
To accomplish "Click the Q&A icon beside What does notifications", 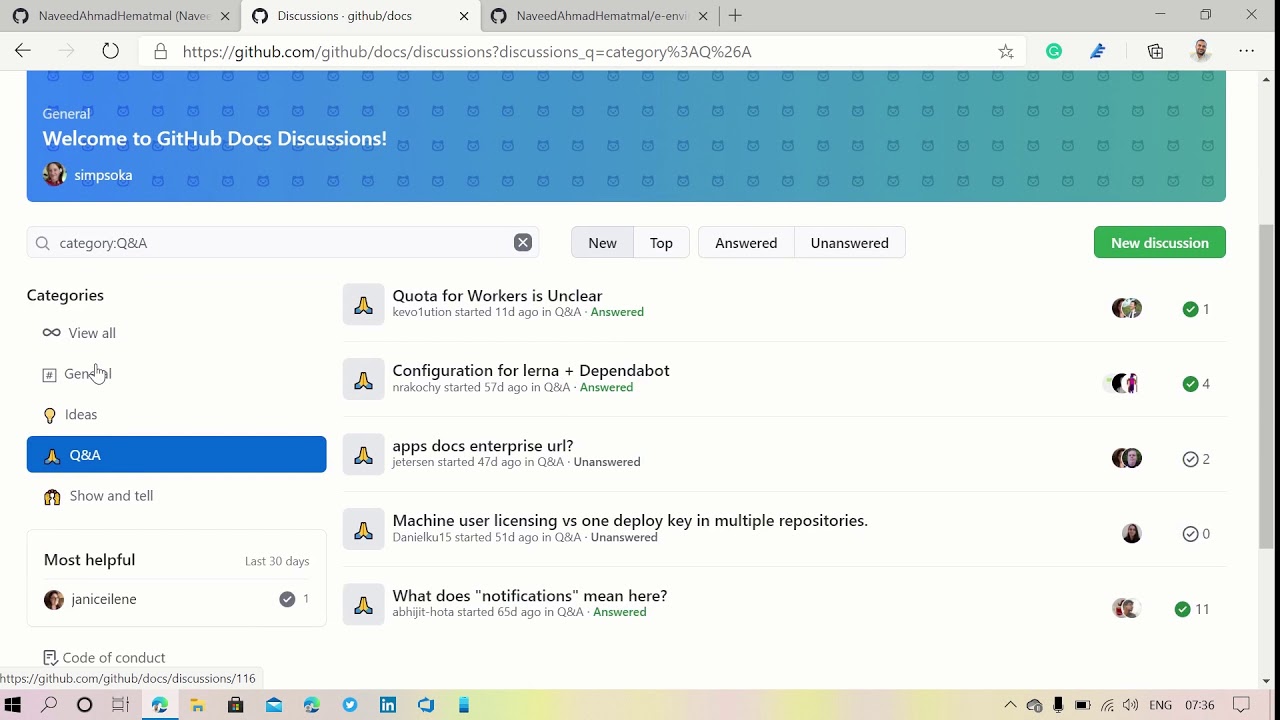I will point(363,605).
